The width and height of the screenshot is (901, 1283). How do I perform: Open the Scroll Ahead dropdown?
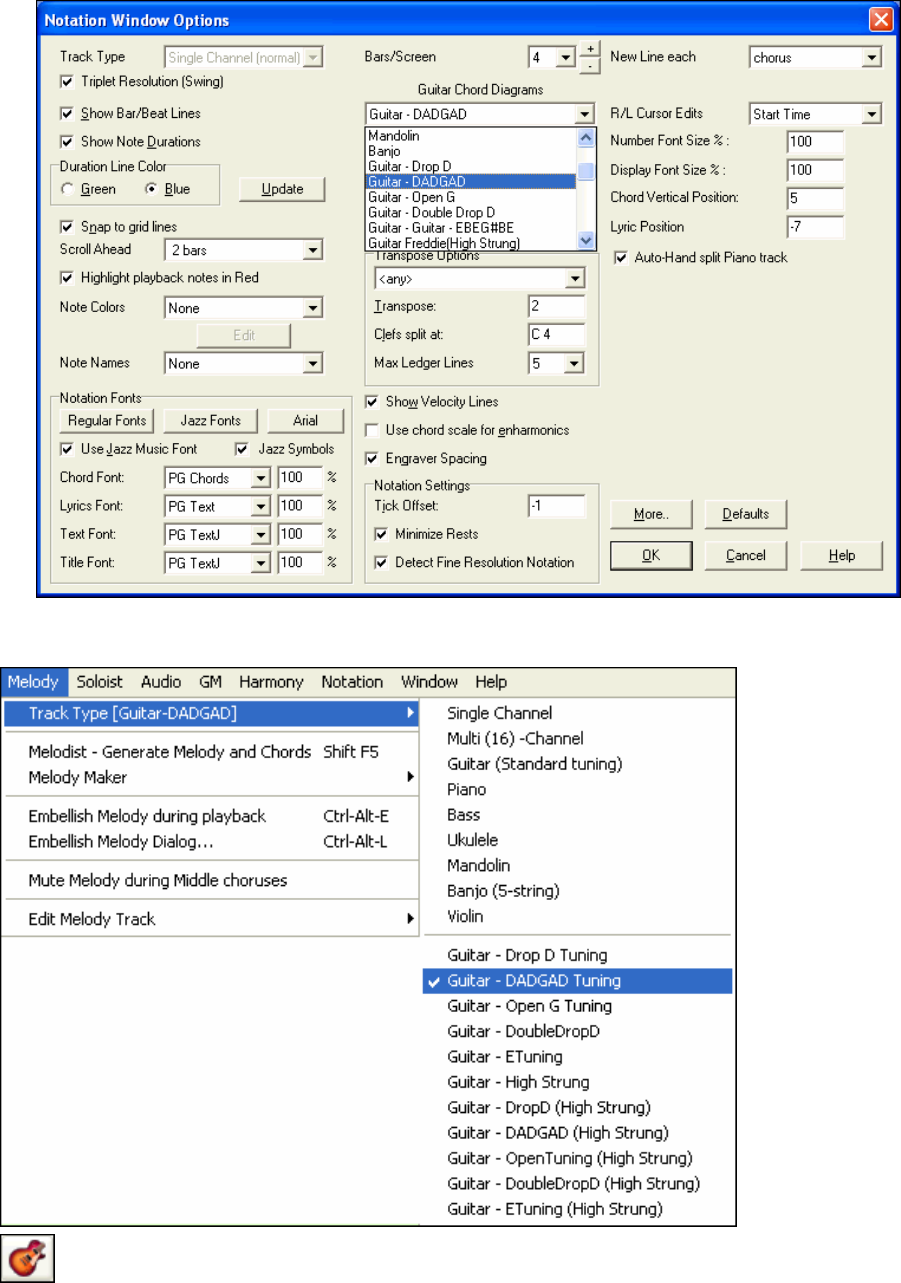point(312,249)
